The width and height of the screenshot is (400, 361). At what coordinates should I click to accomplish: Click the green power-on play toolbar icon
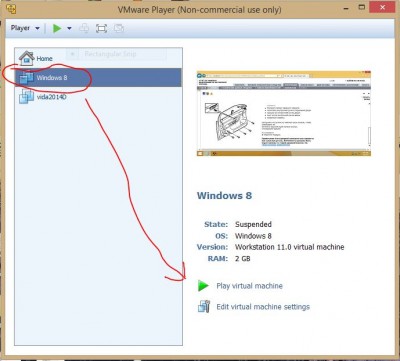57,28
